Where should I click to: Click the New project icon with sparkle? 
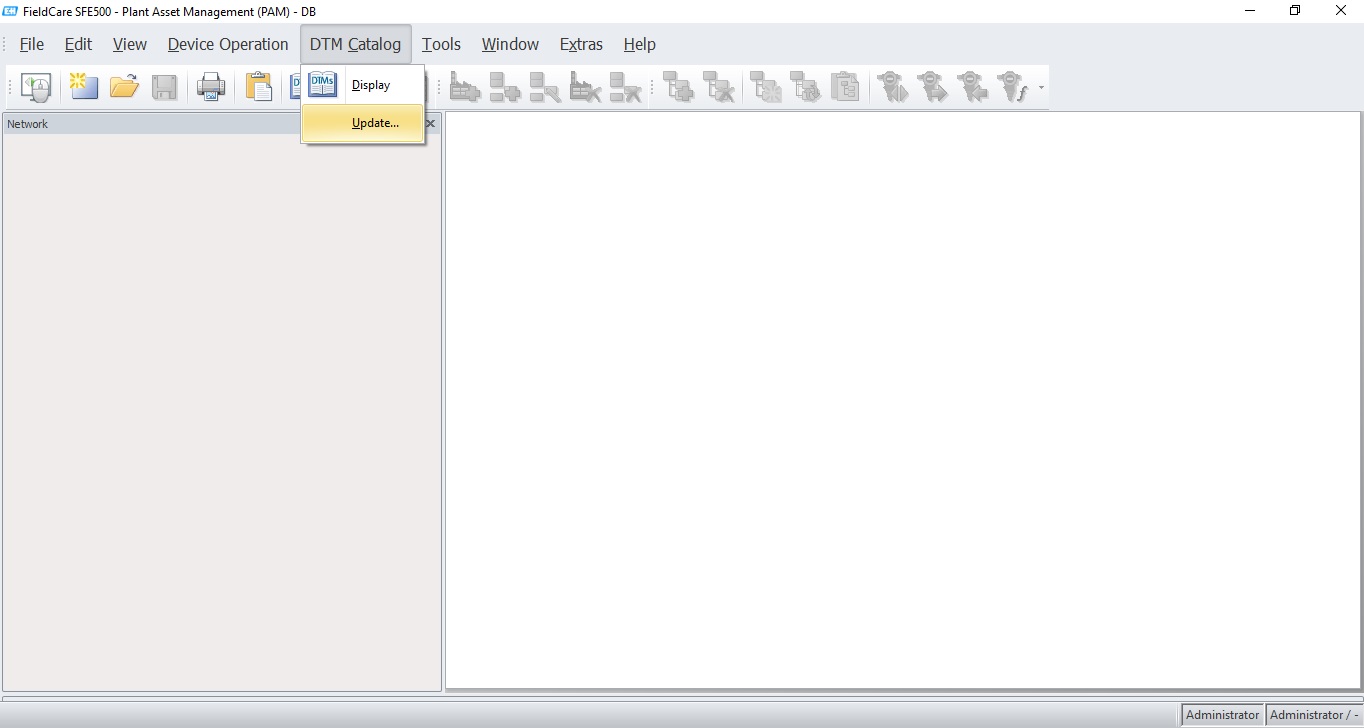(84, 87)
